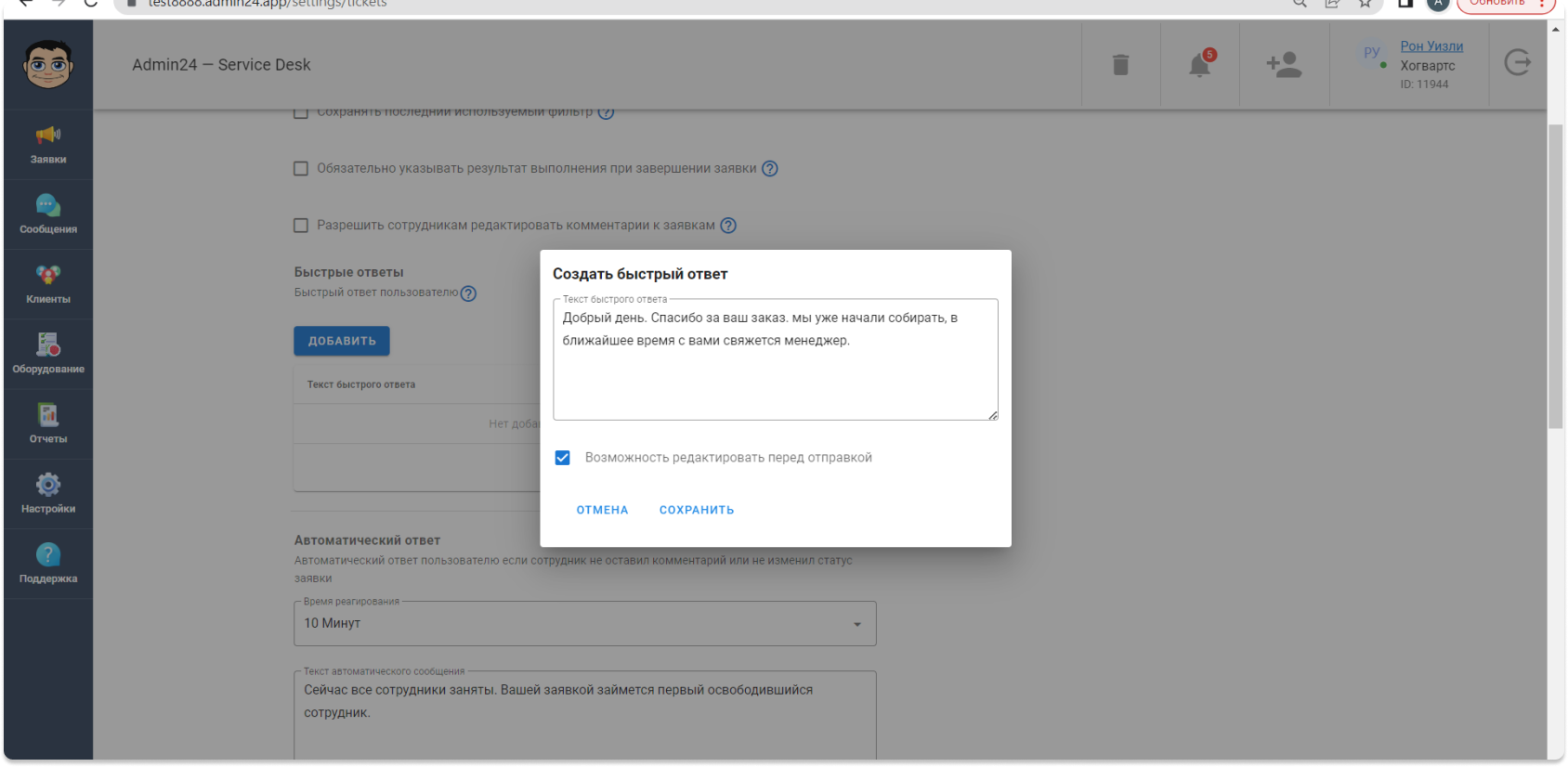Open Настройки in the sidebar
Viewport: 1568px width, 767px height.
point(48,494)
